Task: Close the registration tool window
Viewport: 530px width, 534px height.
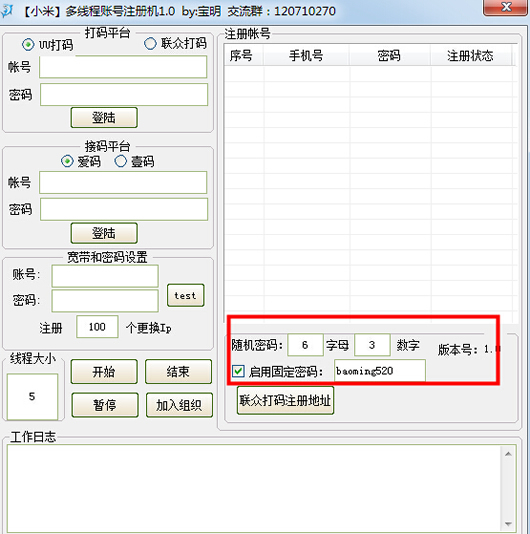Action: [x=506, y=7]
